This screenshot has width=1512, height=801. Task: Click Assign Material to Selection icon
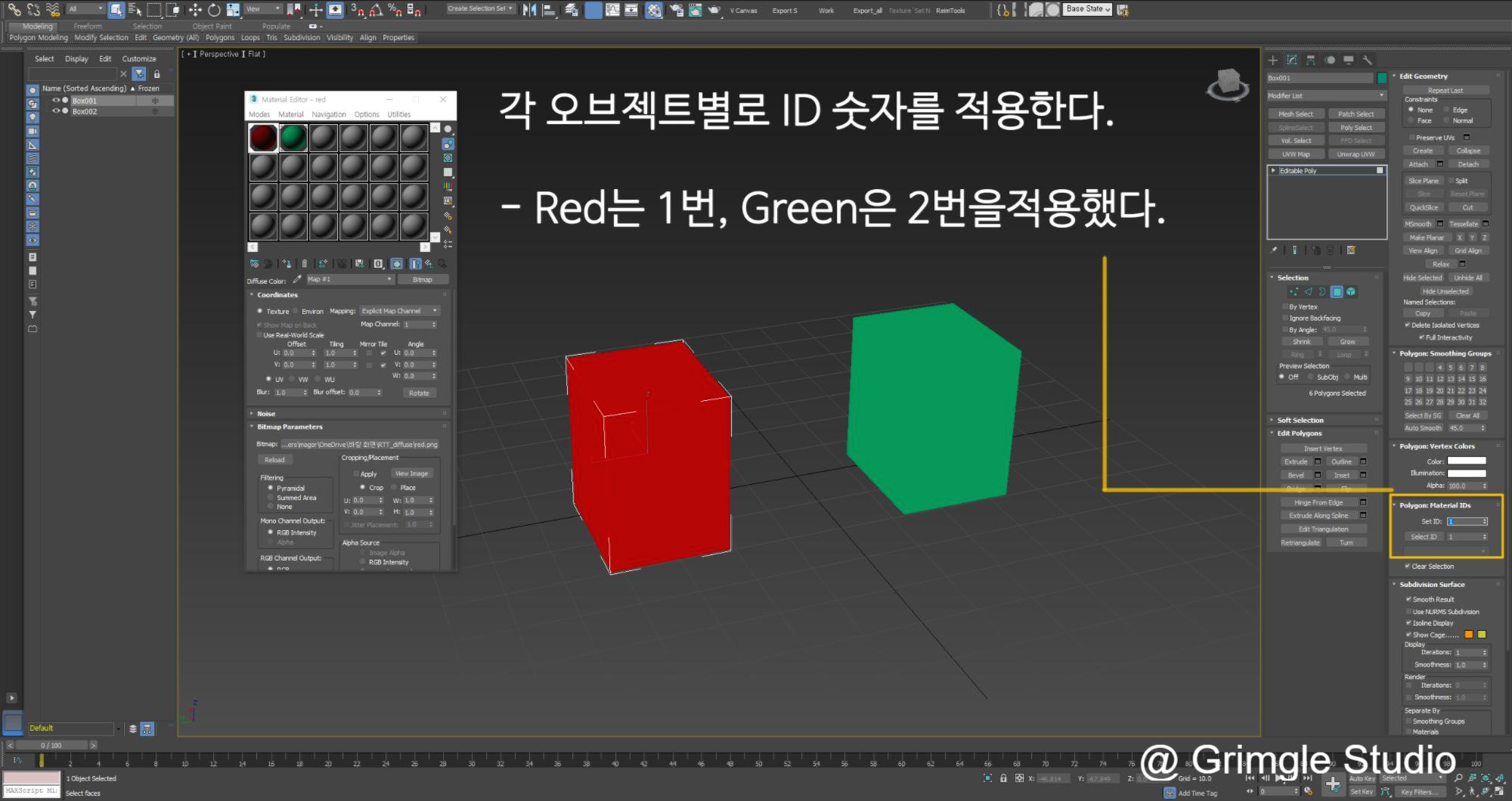(x=287, y=263)
